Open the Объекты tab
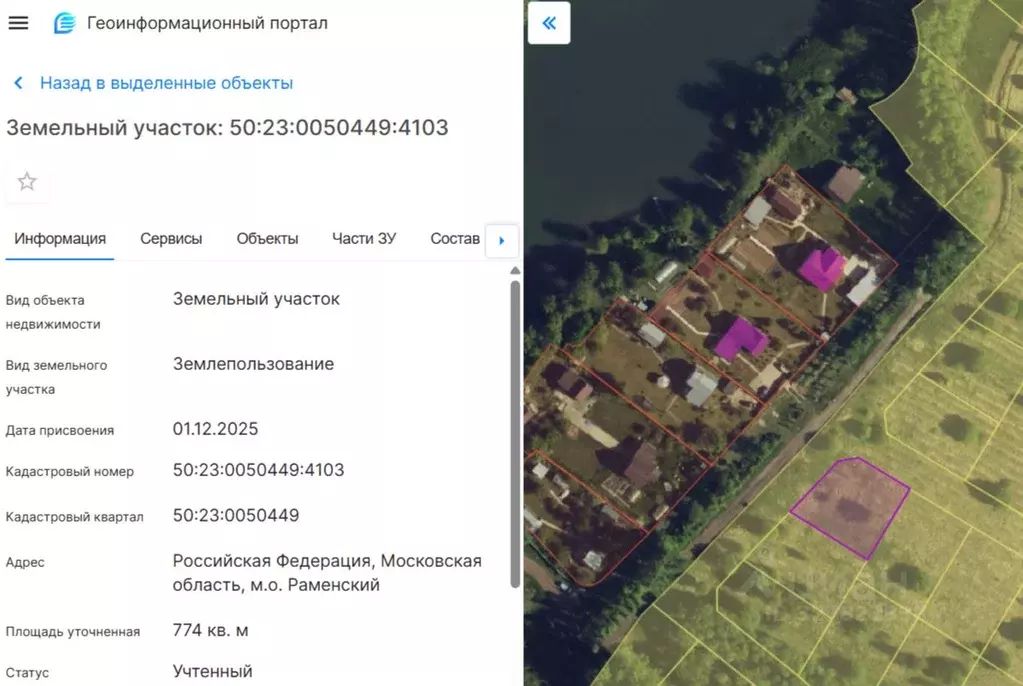Image resolution: width=1023 pixels, height=686 pixels. pyautogui.click(x=266, y=239)
